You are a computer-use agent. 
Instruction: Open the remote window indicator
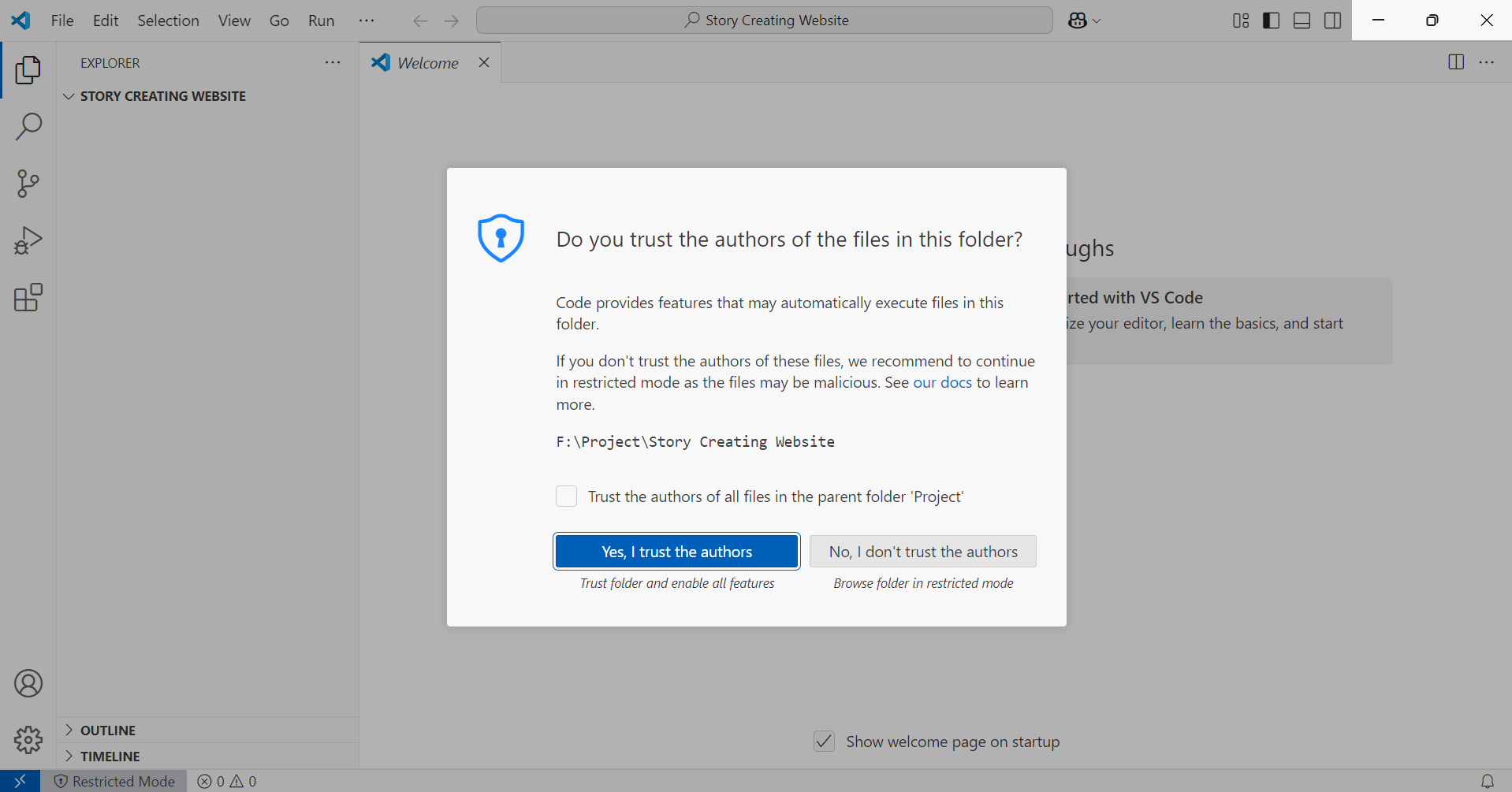coord(20,781)
